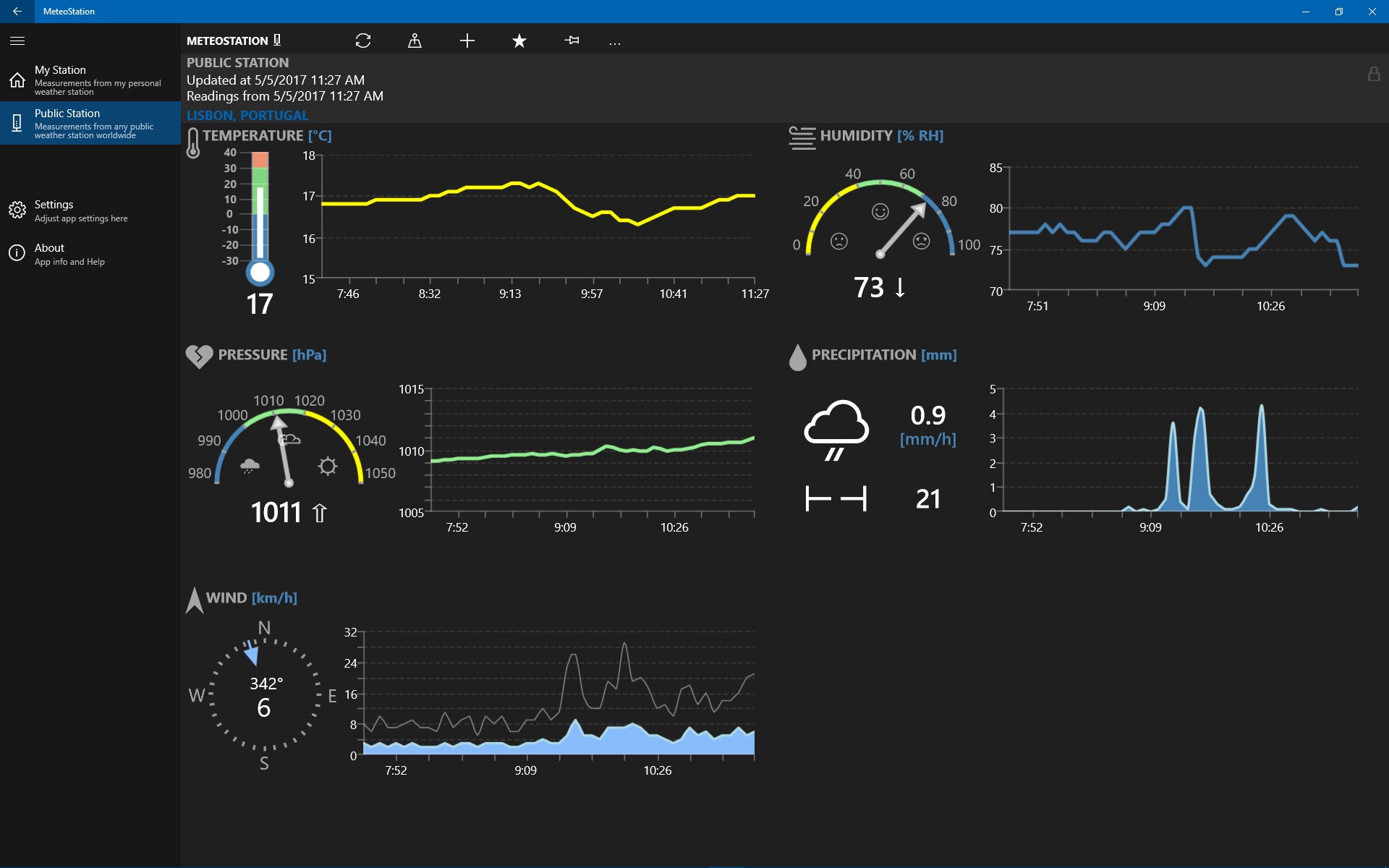1389x868 pixels.
Task: Click the back arrow in title bar
Action: [x=16, y=12]
